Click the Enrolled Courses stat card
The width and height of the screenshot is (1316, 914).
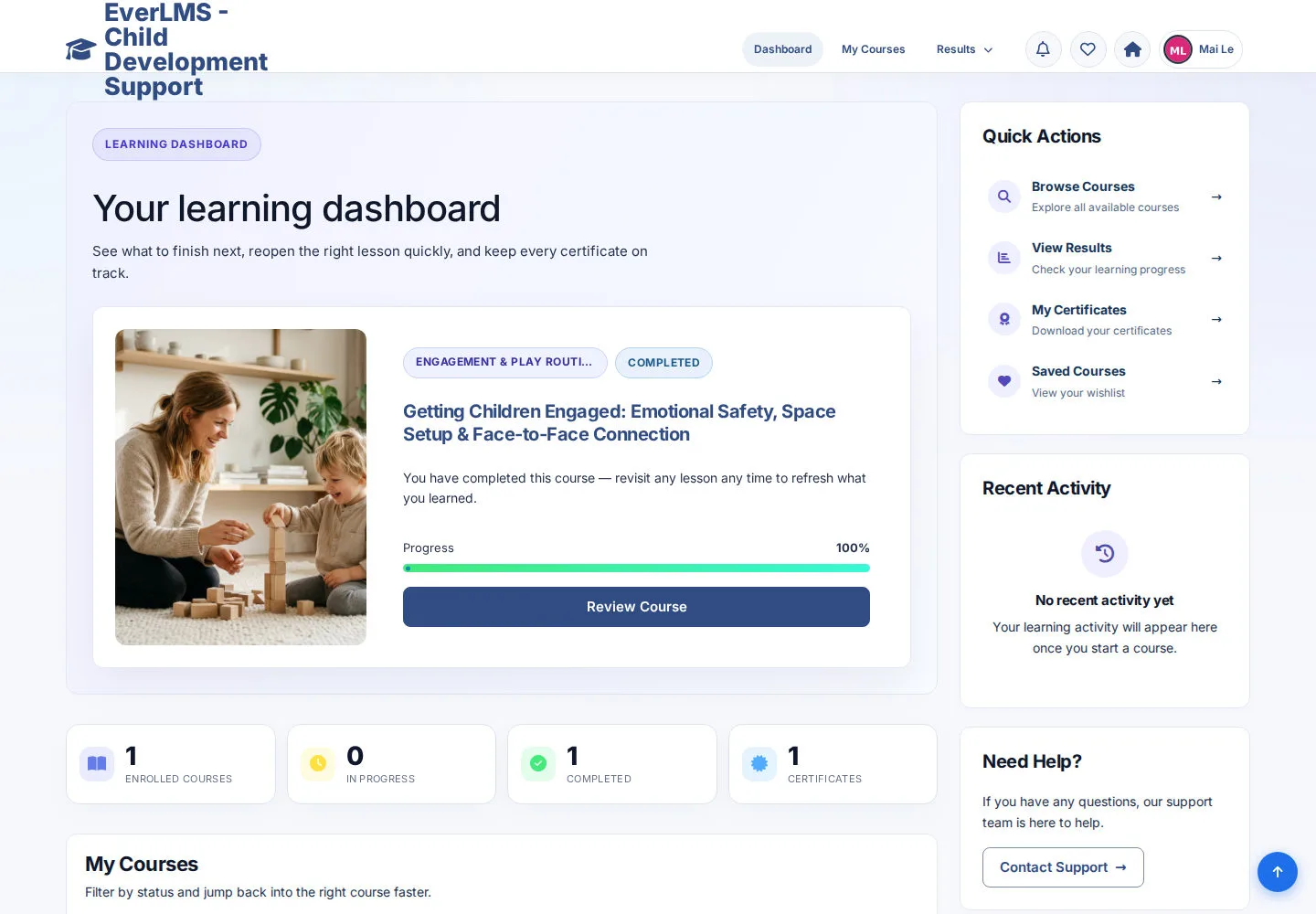(x=171, y=764)
